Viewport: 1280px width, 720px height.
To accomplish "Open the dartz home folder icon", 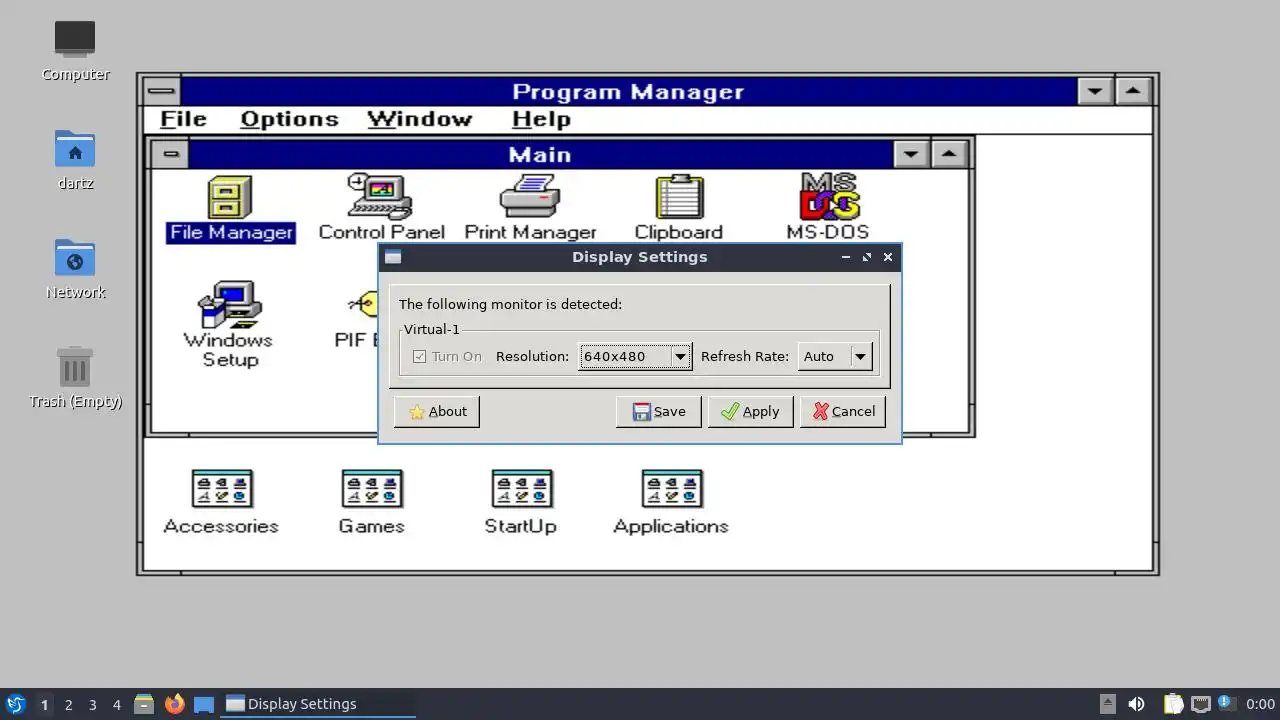I will click(x=75, y=160).
